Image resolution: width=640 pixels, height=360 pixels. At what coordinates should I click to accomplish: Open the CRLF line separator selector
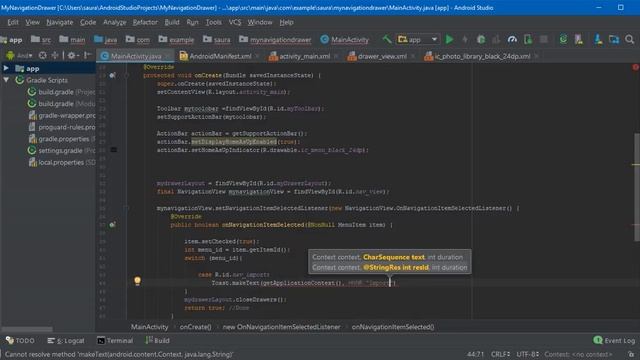point(500,354)
